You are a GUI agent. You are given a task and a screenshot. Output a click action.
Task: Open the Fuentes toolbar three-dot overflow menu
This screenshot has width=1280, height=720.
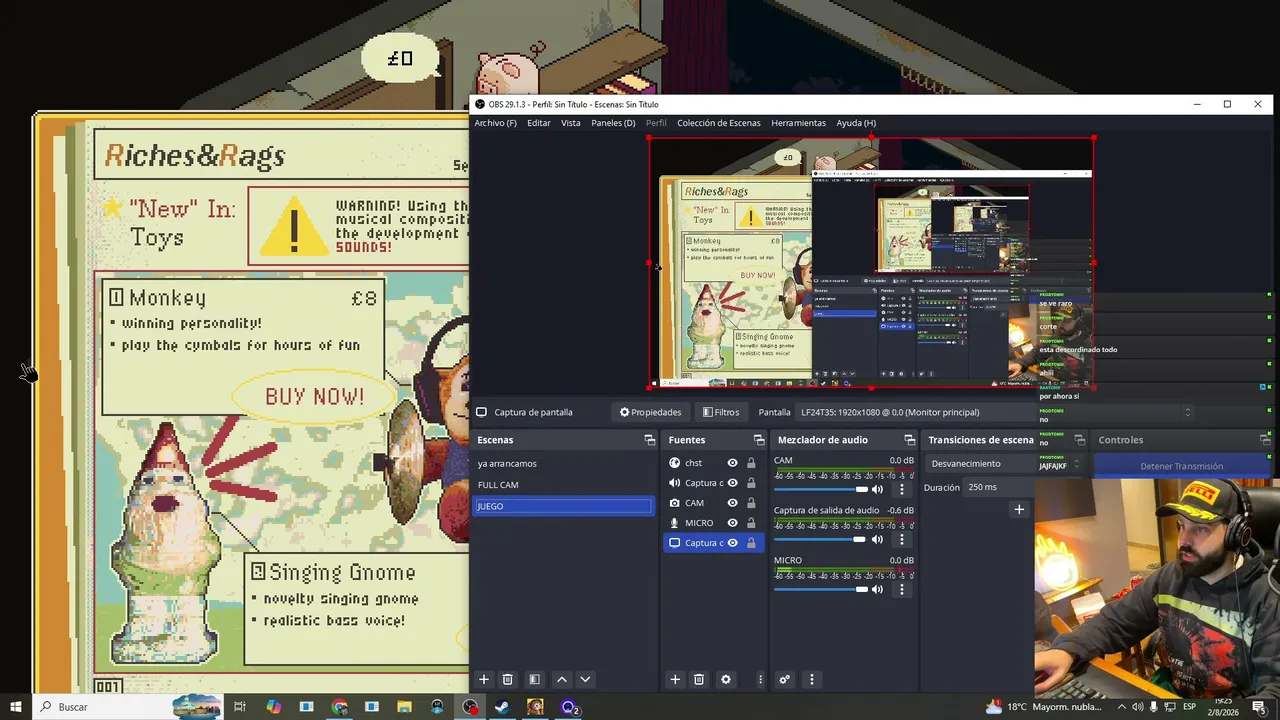coord(760,679)
